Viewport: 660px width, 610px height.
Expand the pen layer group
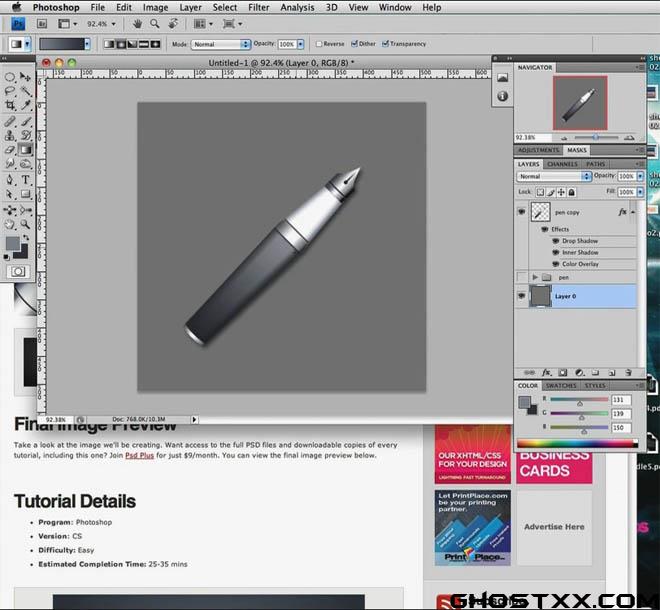tap(535, 277)
